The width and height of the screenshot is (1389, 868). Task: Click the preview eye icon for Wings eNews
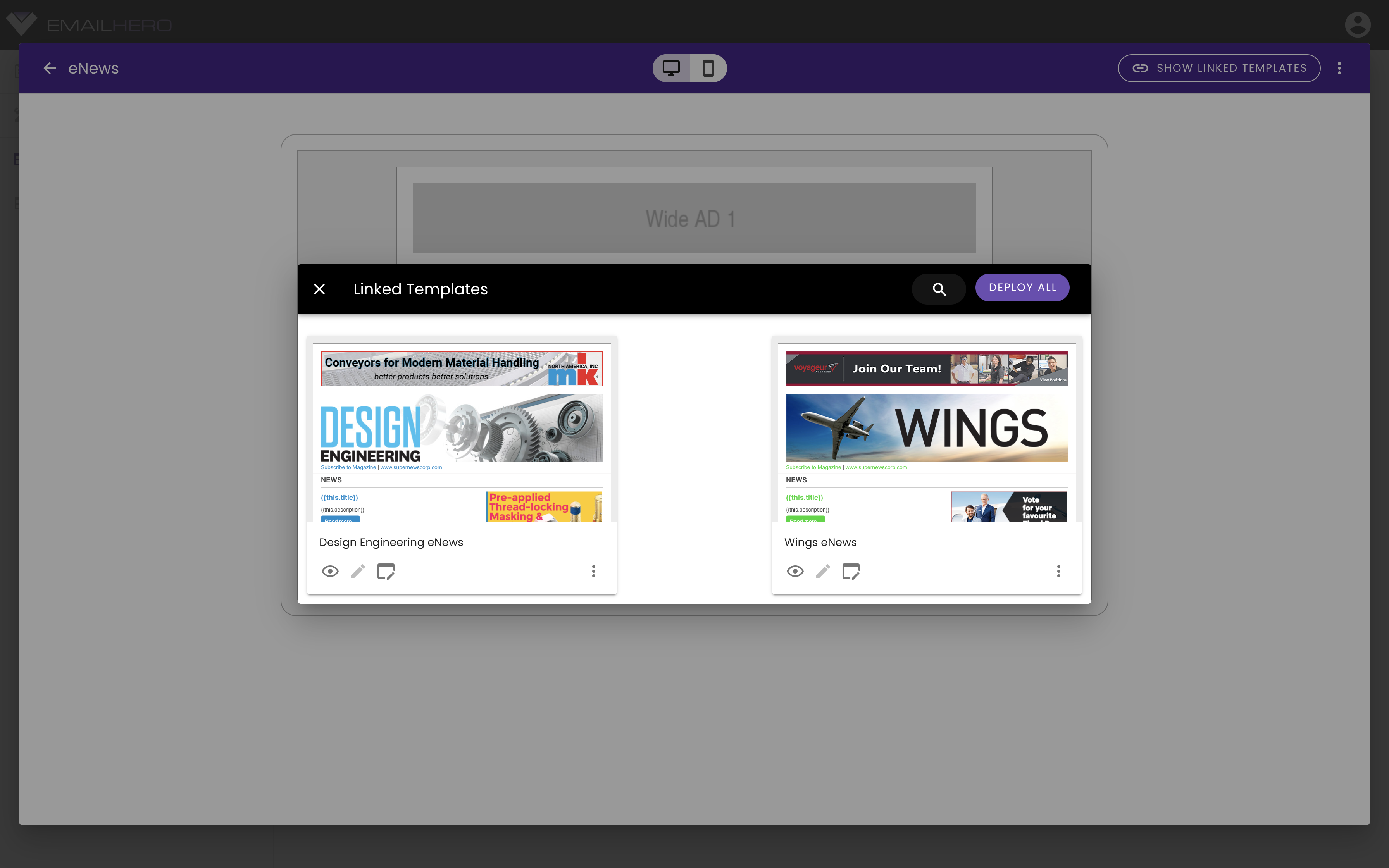(795, 571)
